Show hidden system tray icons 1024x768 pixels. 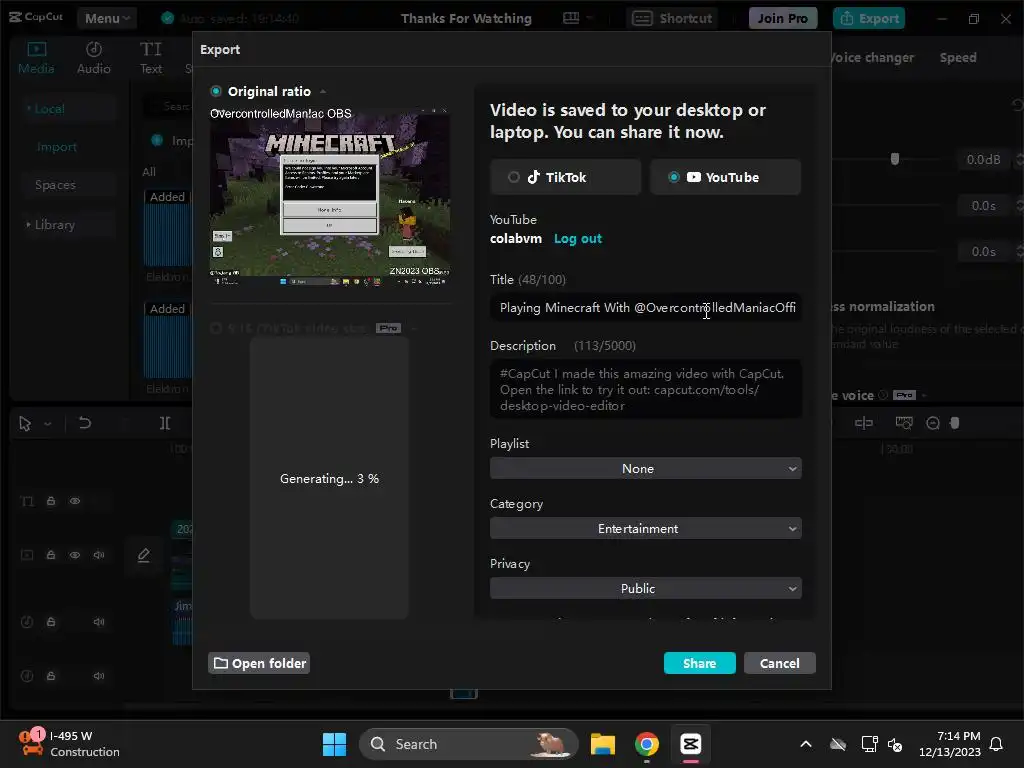[806, 744]
